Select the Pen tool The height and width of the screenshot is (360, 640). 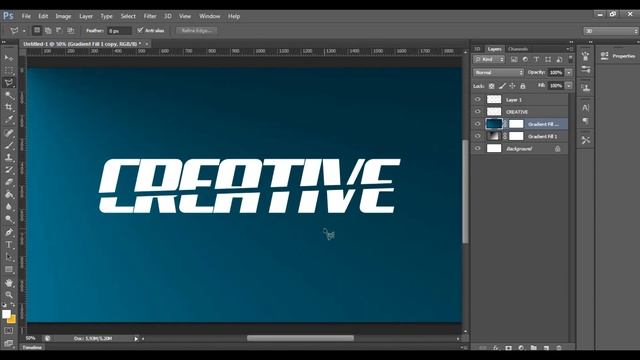click(x=9, y=232)
